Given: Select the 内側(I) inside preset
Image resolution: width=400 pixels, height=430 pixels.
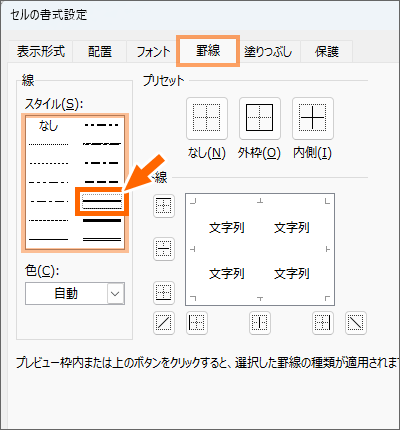Looking at the screenshot, I should coord(313,118).
